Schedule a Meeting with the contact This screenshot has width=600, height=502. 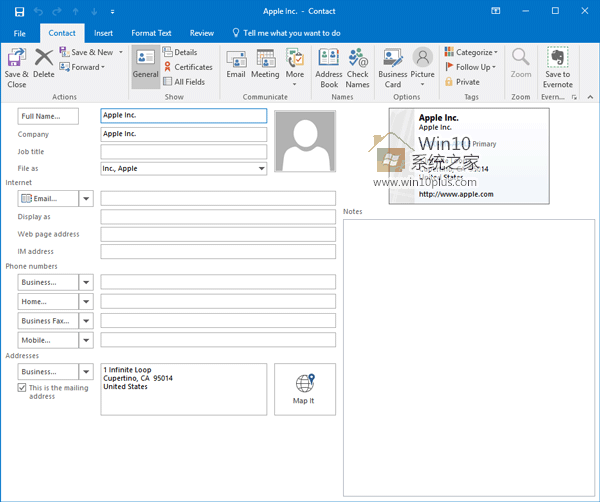pyautogui.click(x=265, y=64)
